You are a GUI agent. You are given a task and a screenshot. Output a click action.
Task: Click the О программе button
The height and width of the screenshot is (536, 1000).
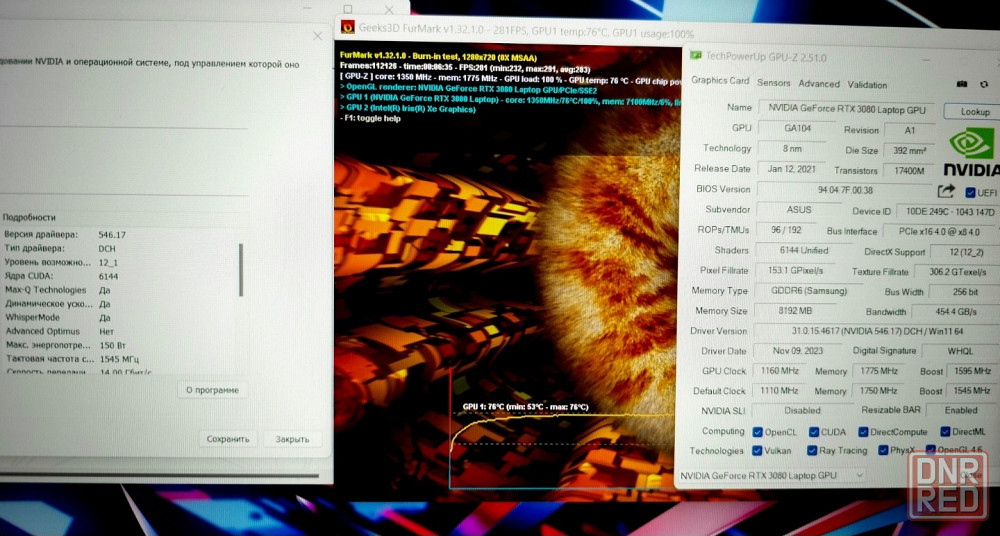pos(212,390)
